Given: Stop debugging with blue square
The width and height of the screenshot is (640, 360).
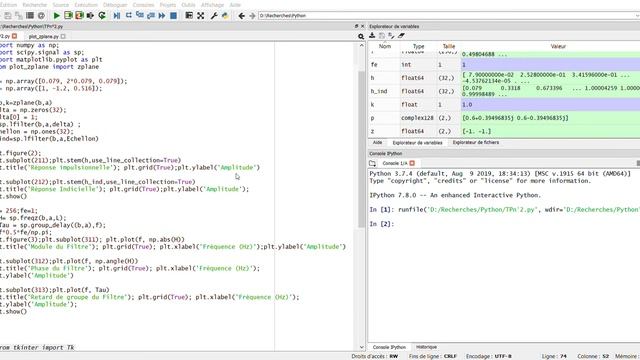Looking at the screenshot, I should tap(173, 16).
